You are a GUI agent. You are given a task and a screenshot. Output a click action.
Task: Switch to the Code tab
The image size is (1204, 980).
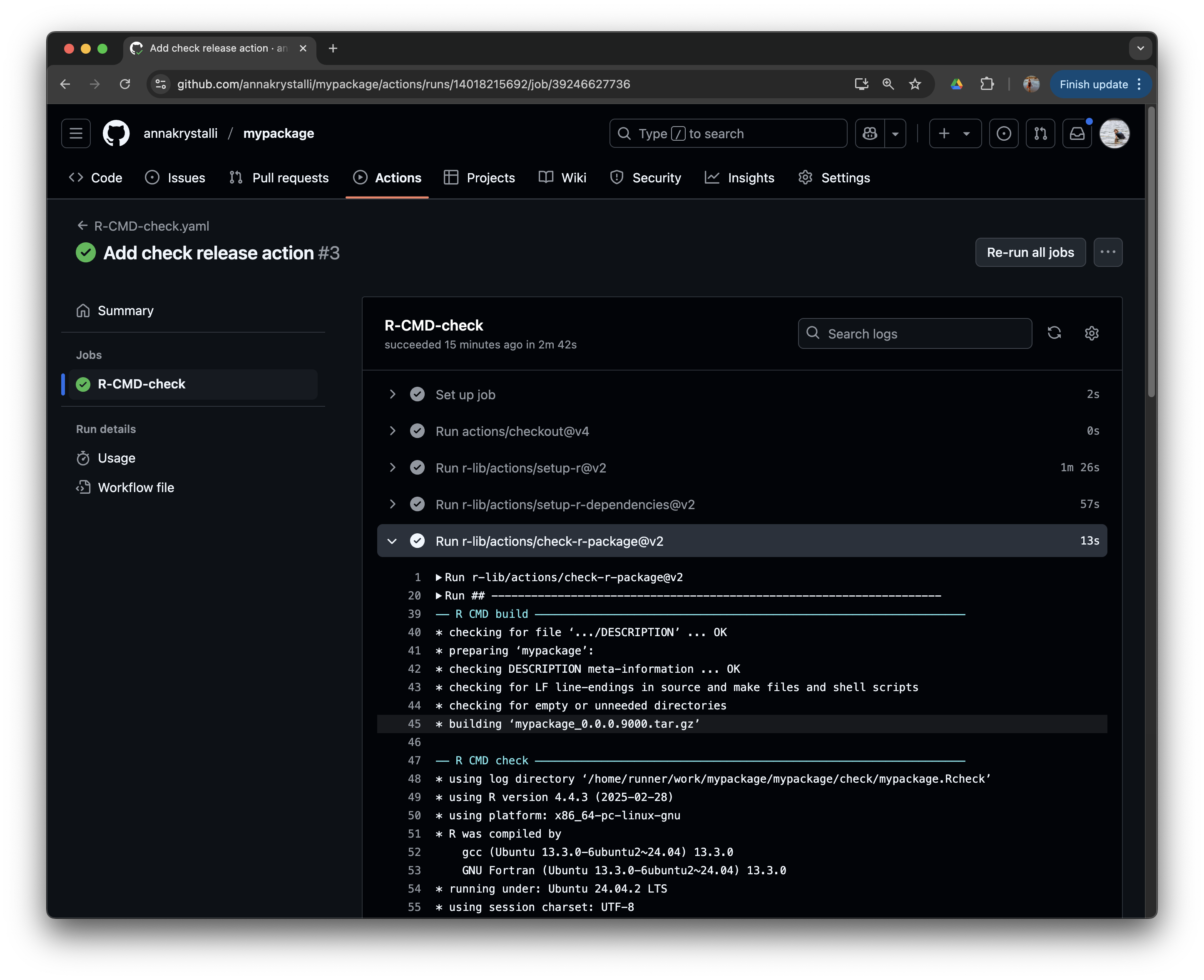pyautogui.click(x=95, y=178)
